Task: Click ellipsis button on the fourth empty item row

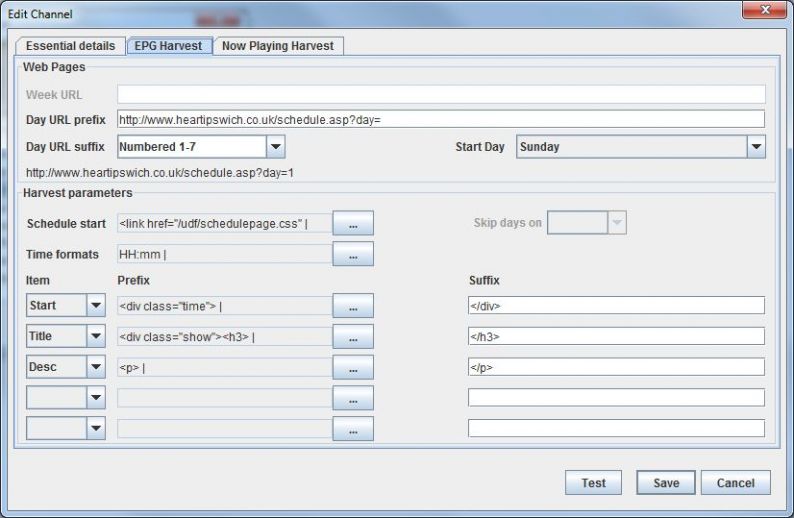Action: tap(353, 399)
